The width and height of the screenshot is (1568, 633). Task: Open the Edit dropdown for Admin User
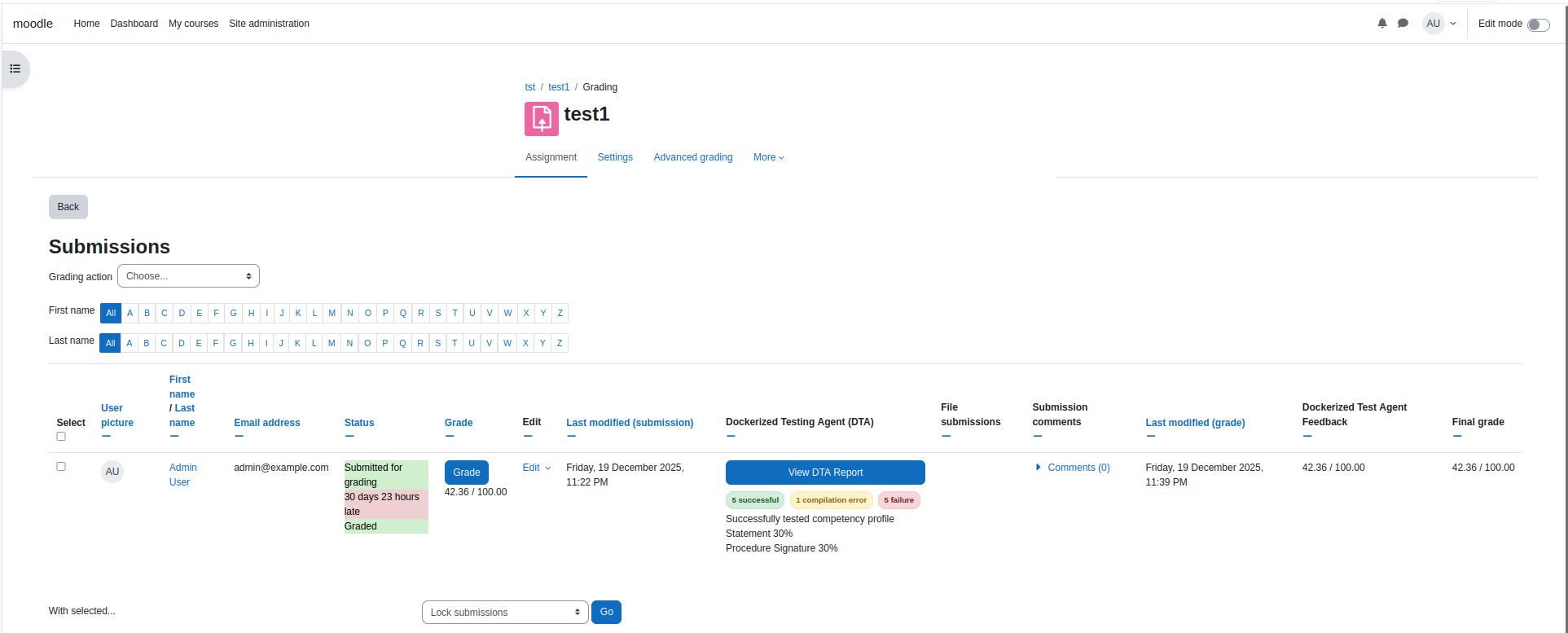[537, 468]
